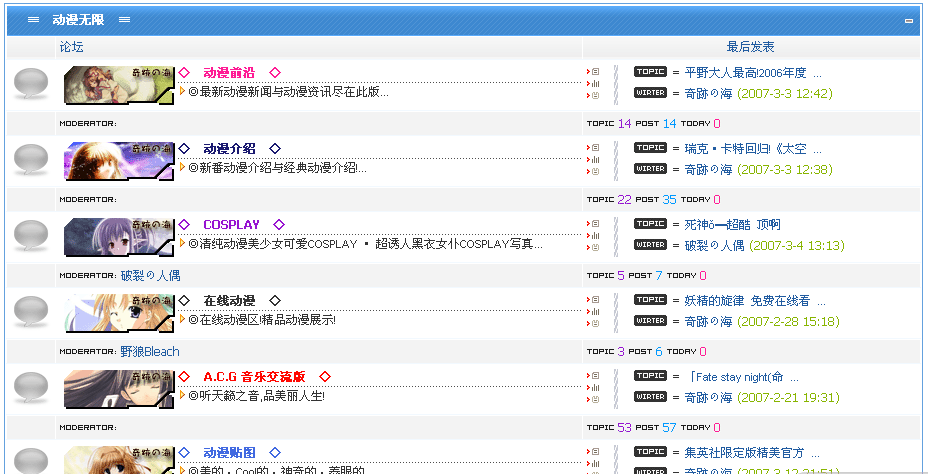
Task: Open writer 奇跡の海 in 在线动漫 row
Action: pyautogui.click(x=708, y=321)
